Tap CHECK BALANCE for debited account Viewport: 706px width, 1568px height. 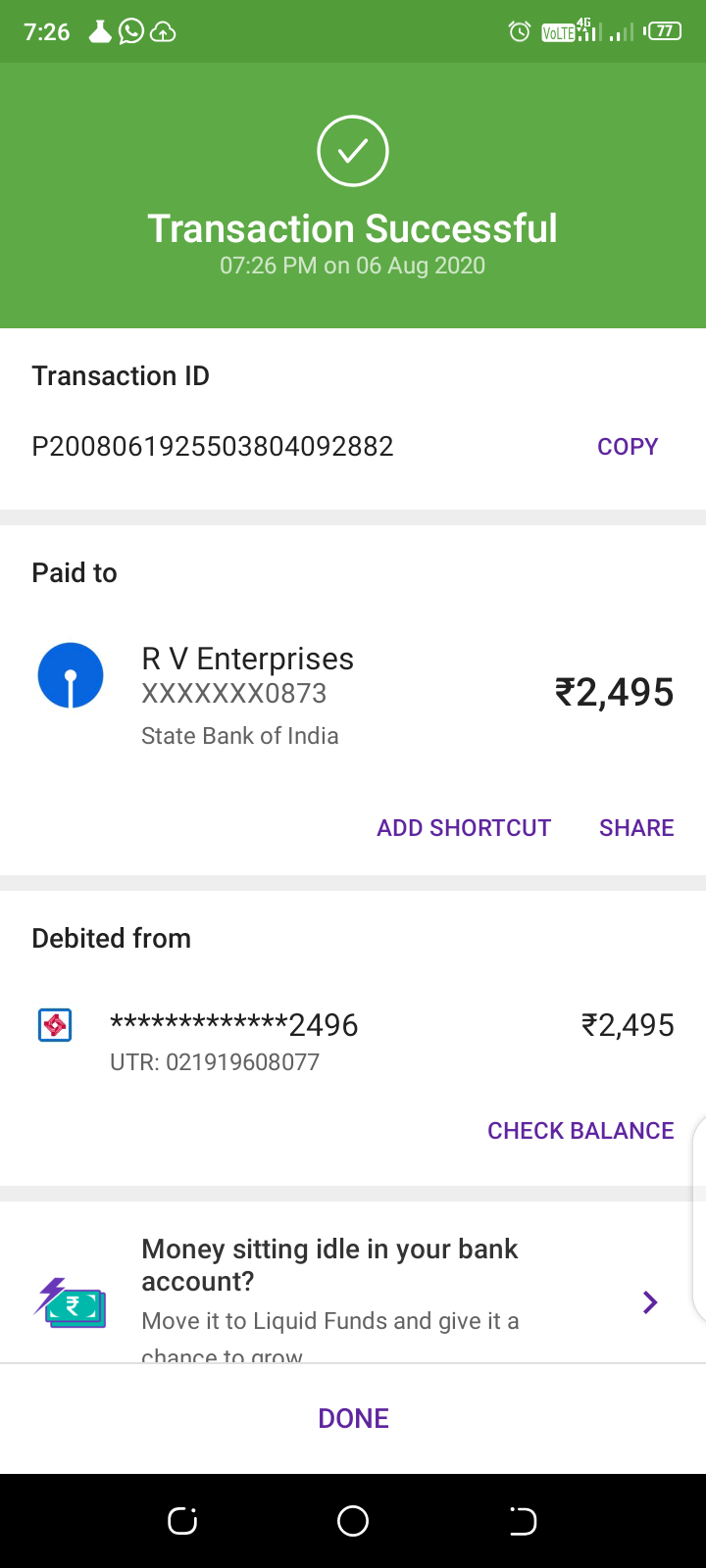click(580, 1131)
